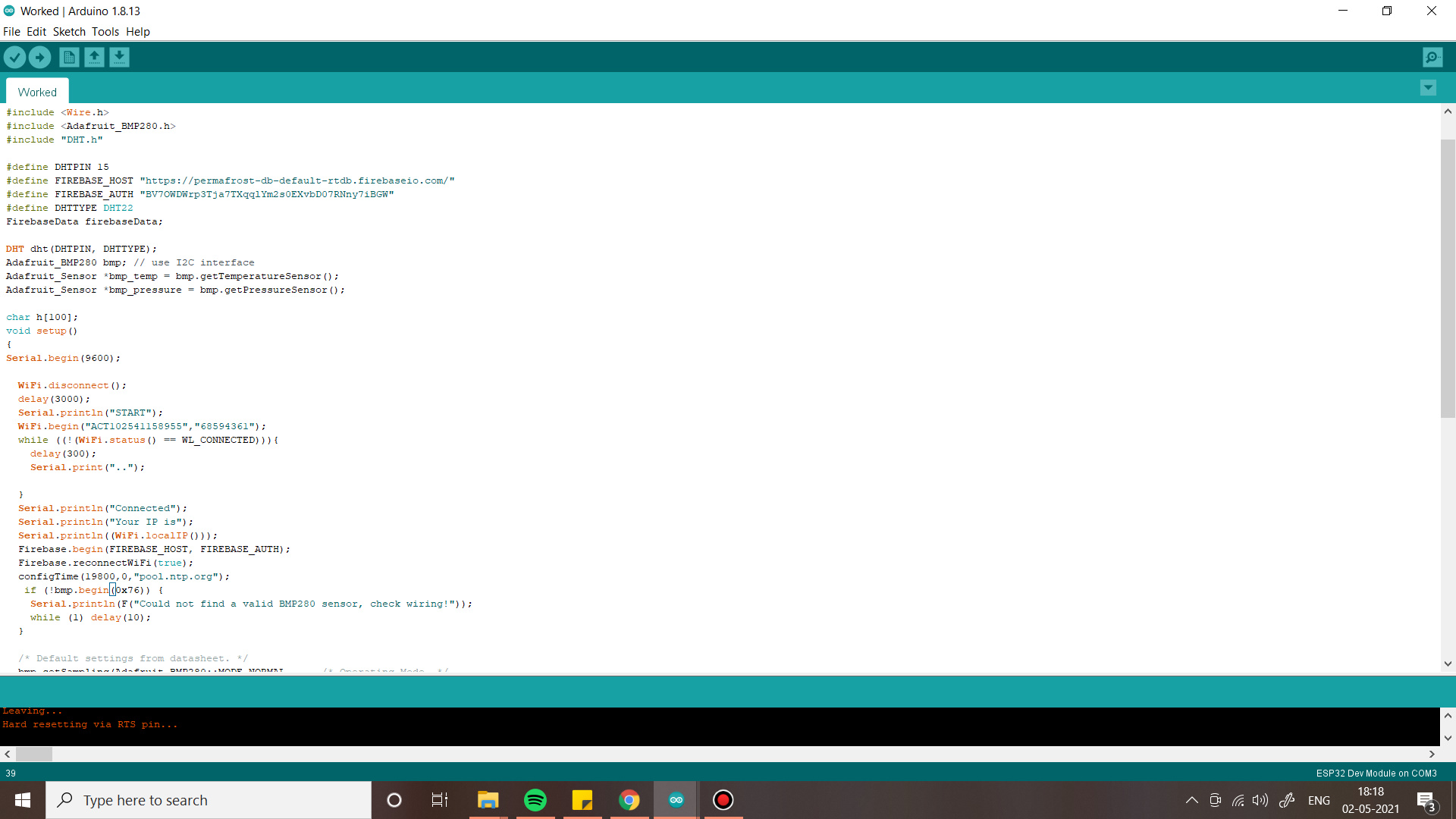Open the File menu
Image resolution: width=1456 pixels, height=819 pixels.
(x=11, y=32)
